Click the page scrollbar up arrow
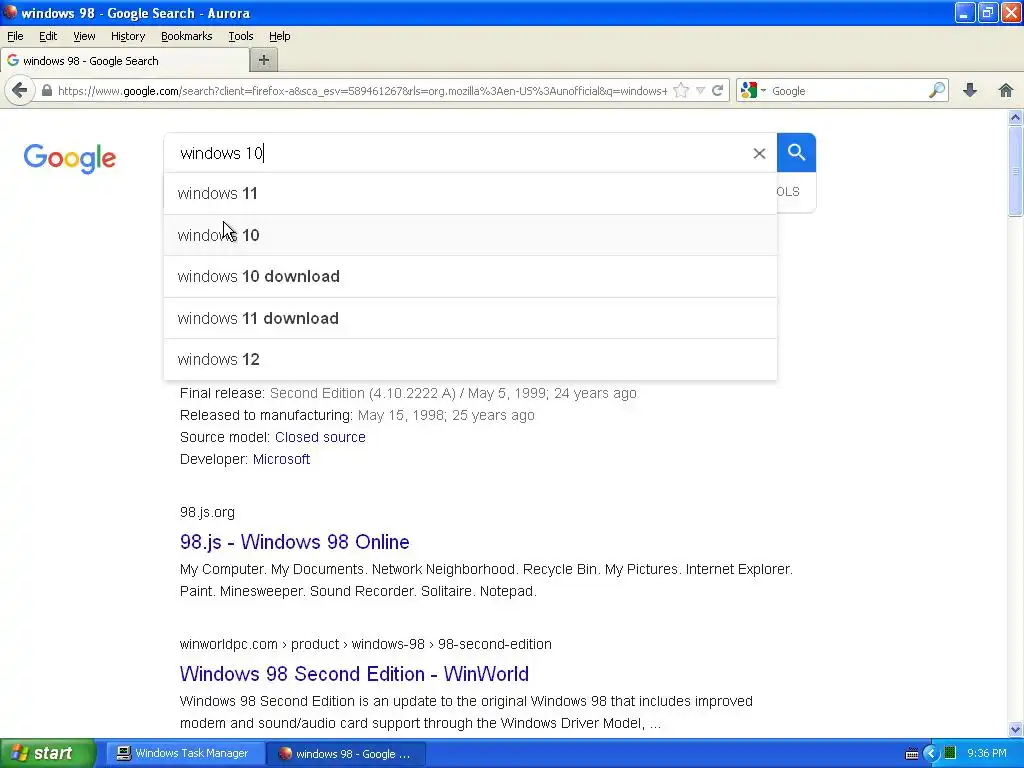Screen dimensions: 1024x768 pos(1015,118)
